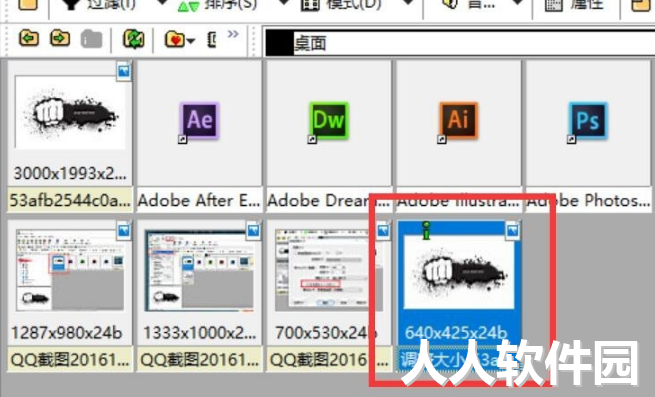Viewport: 655px width, 397px height.
Task: Select the Adobe After Effects shortcut icon
Action: click(x=199, y=121)
